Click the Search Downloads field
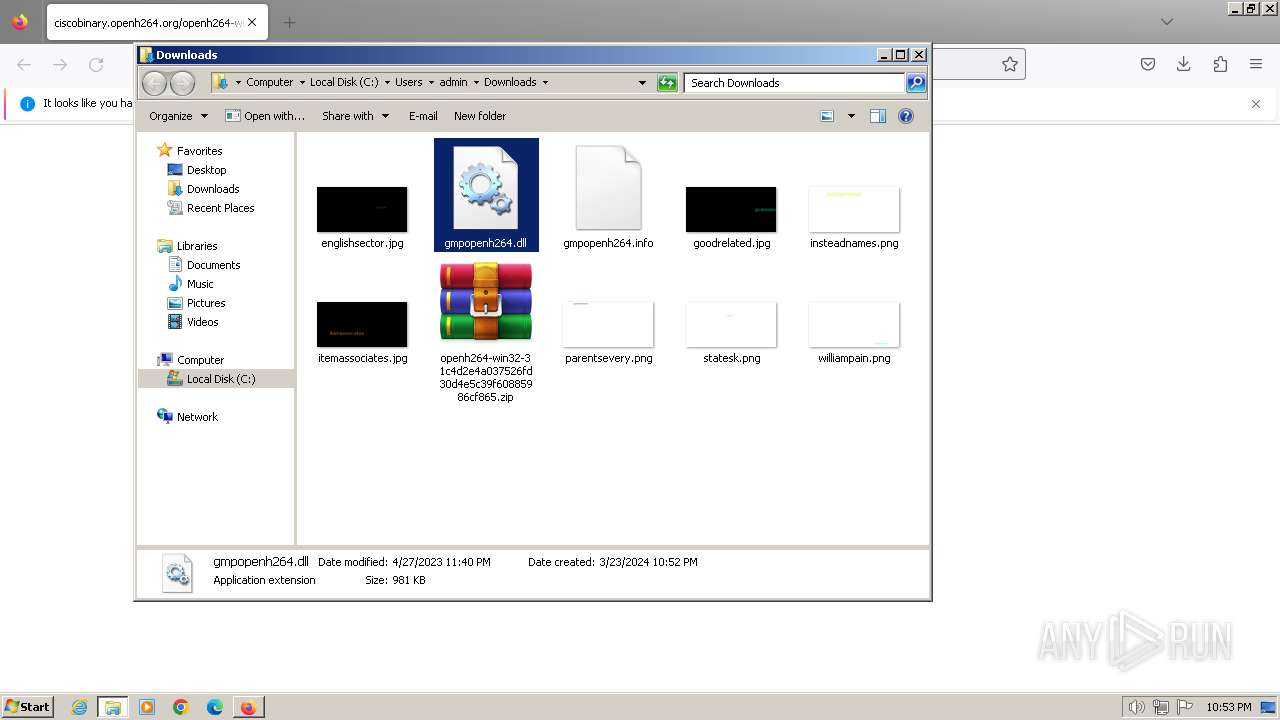1280x720 pixels. [794, 83]
